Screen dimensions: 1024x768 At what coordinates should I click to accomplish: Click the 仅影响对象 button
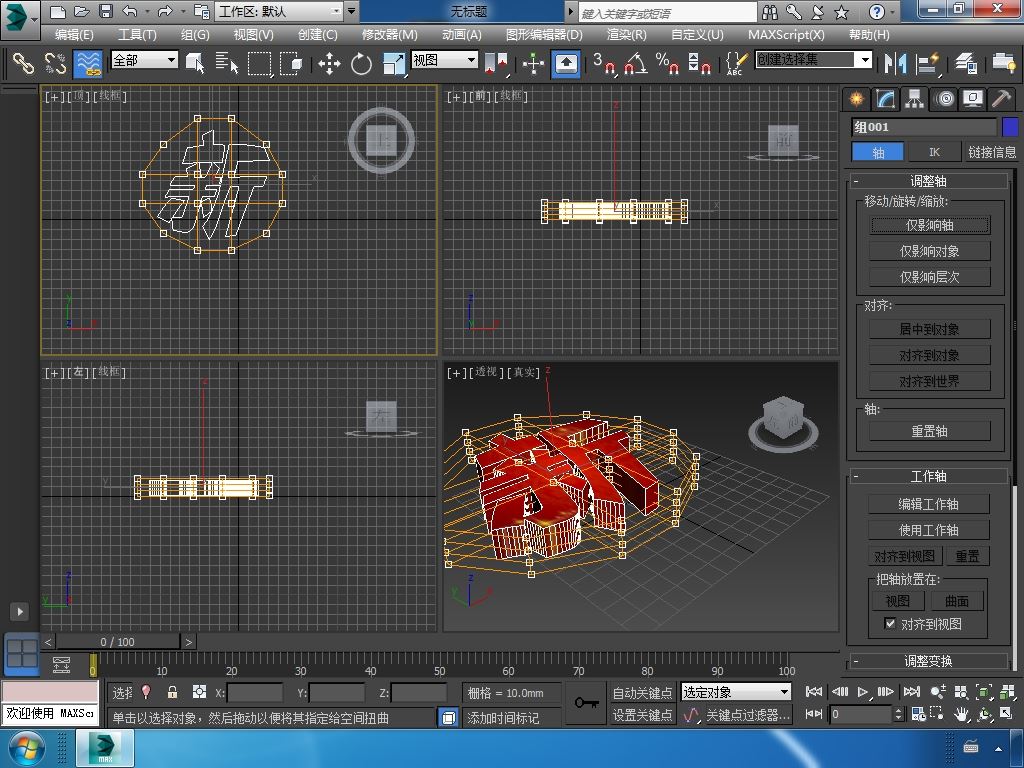(x=929, y=251)
